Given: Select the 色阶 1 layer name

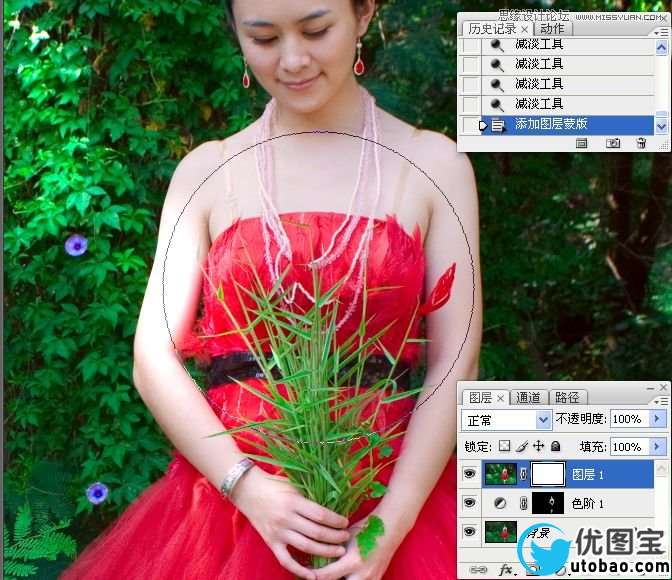Looking at the screenshot, I should click(587, 503).
